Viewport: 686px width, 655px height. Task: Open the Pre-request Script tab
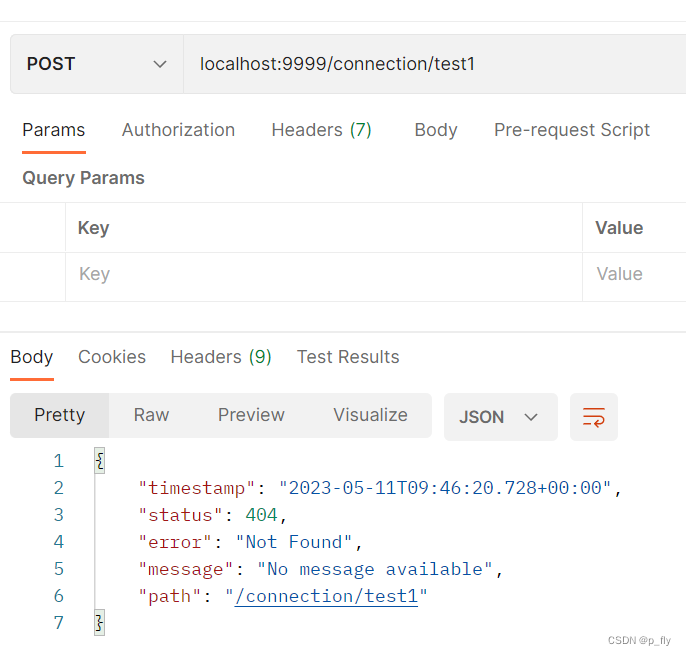pyautogui.click(x=572, y=130)
